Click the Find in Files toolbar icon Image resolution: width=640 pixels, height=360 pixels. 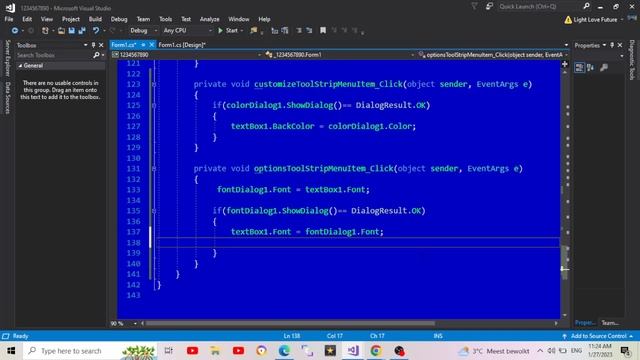[254, 31]
